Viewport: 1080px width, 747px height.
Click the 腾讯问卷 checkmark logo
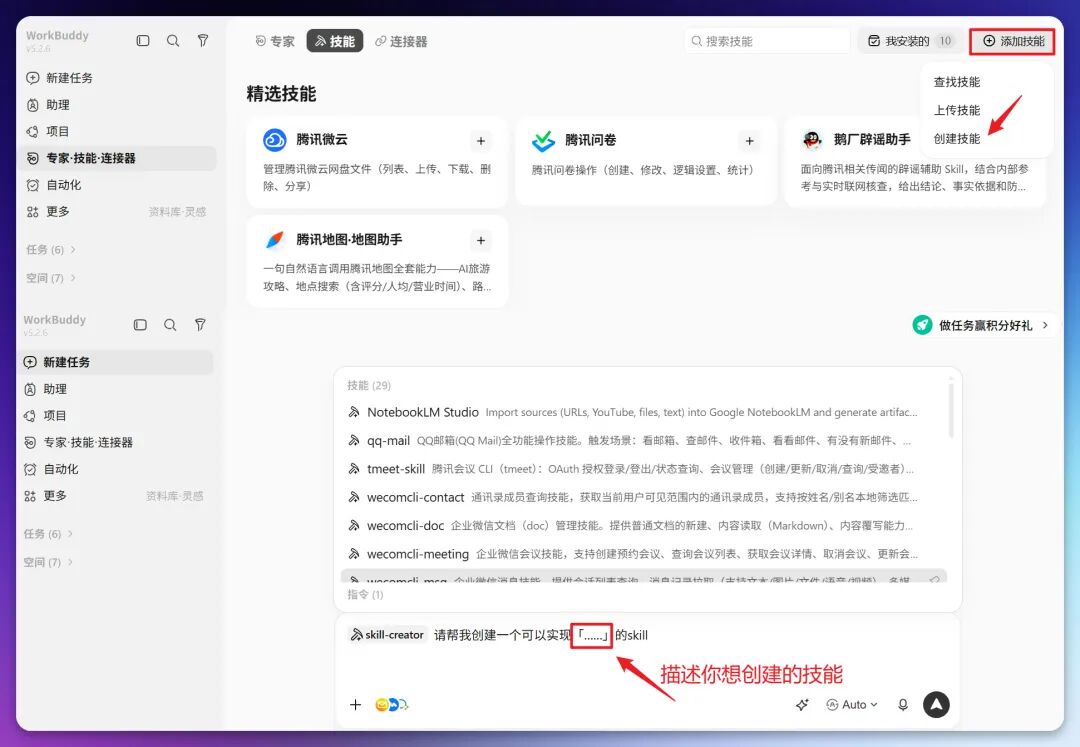543,140
